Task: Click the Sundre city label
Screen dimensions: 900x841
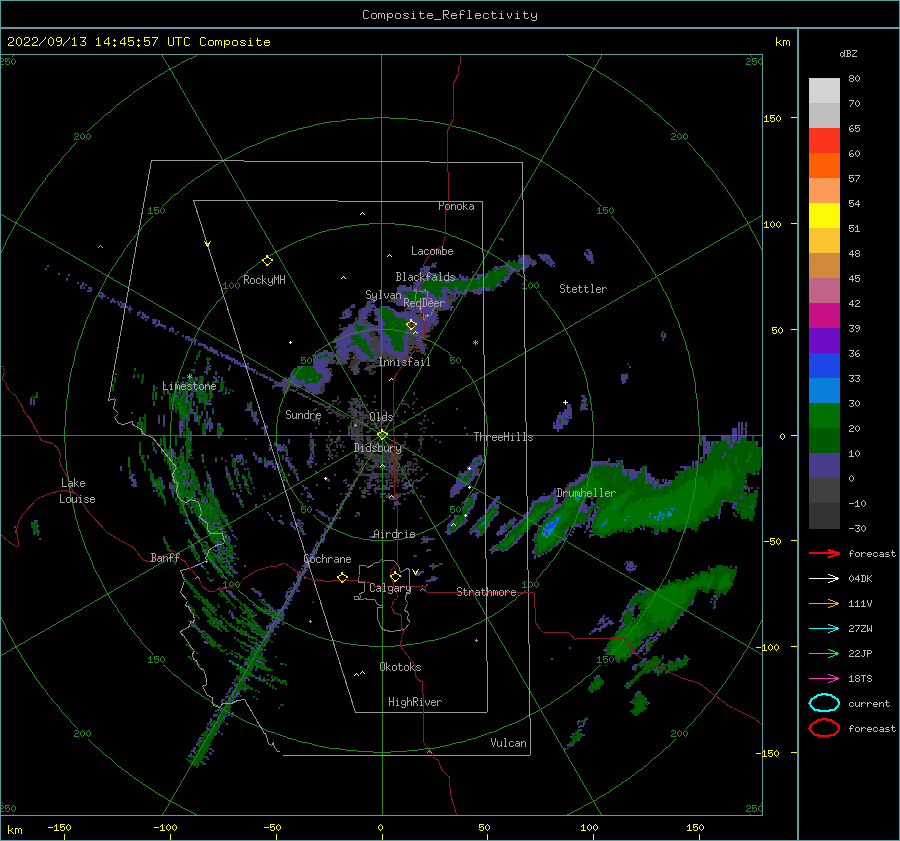Action: pos(303,414)
